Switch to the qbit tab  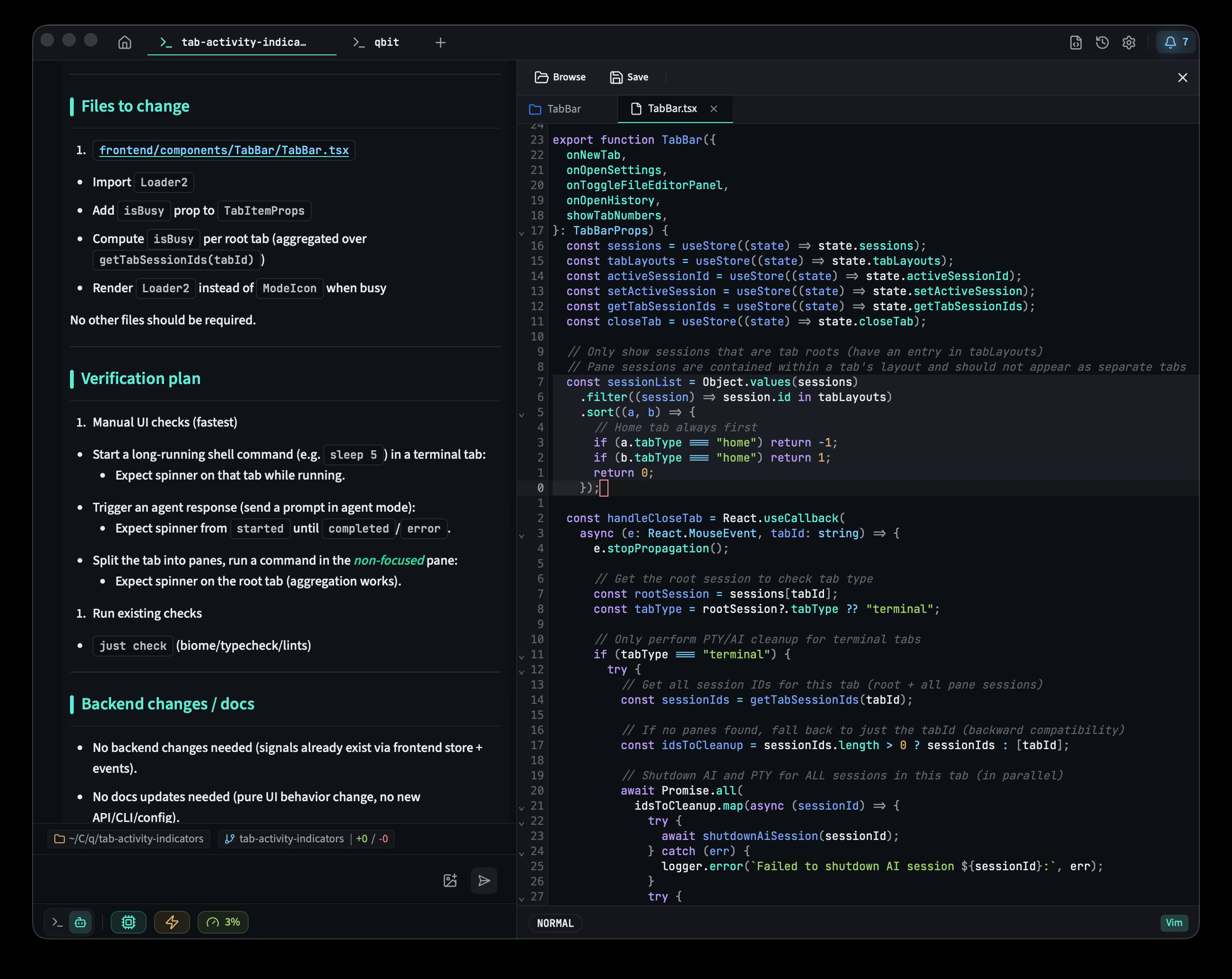point(377,42)
